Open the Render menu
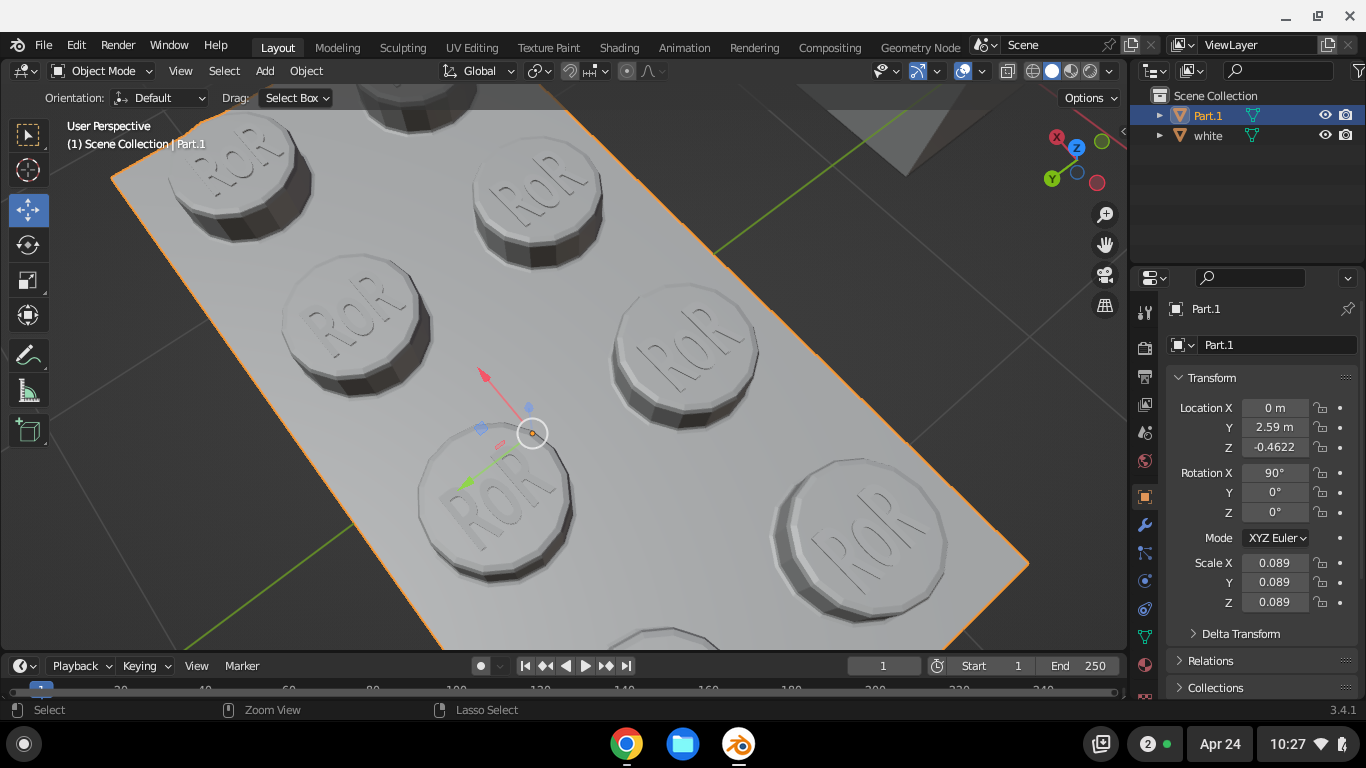Image resolution: width=1366 pixels, height=768 pixels. (x=118, y=45)
